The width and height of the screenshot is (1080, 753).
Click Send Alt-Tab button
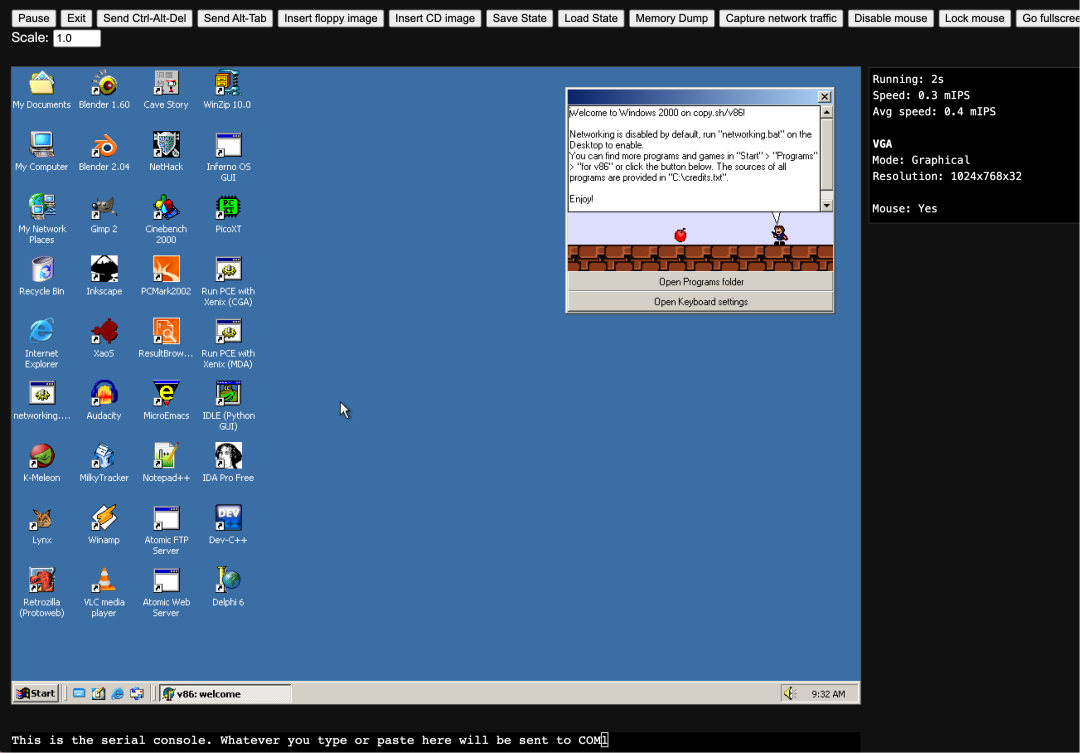(x=235, y=18)
